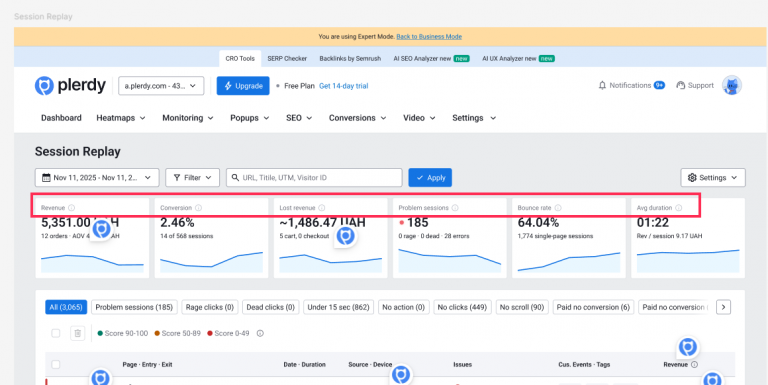The height and width of the screenshot is (385, 768).
Task: Click the Bounce rate trend chart
Action: pos(569,261)
